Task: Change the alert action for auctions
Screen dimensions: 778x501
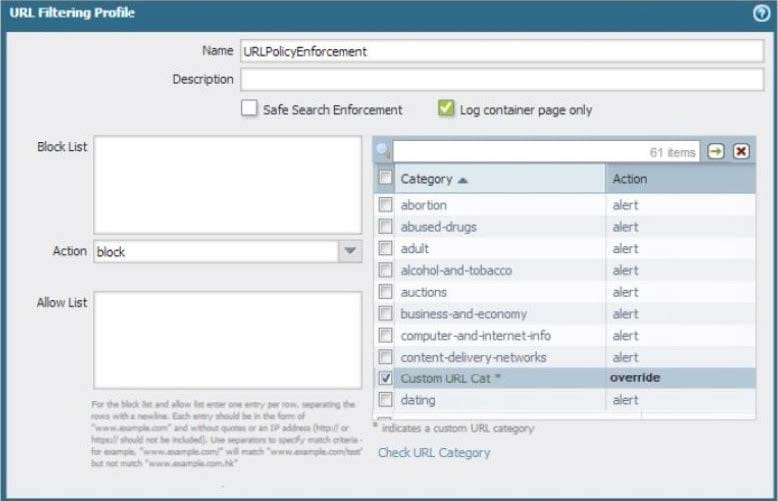Action: point(625,292)
